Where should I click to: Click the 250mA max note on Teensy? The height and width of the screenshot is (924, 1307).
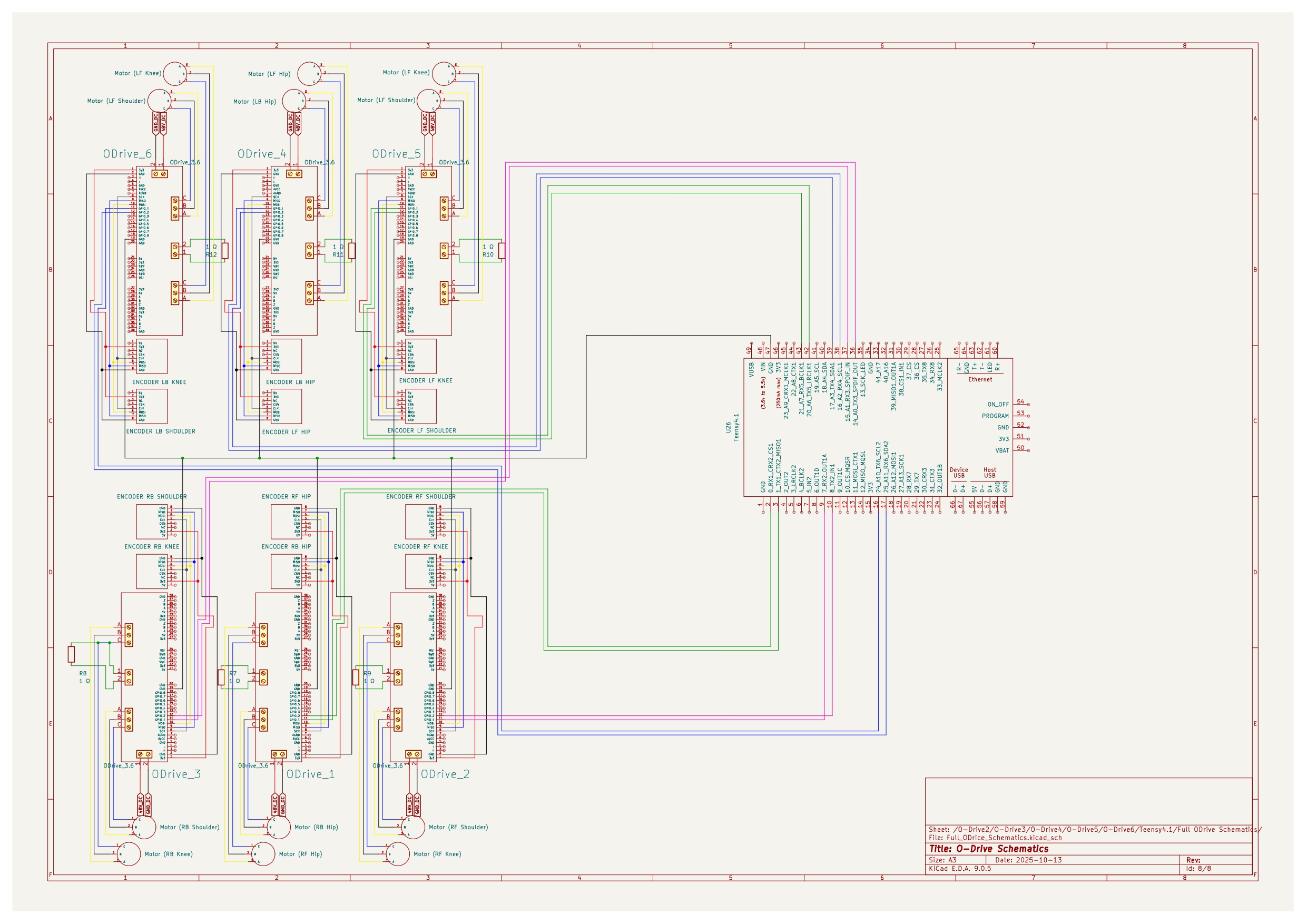tap(778, 392)
